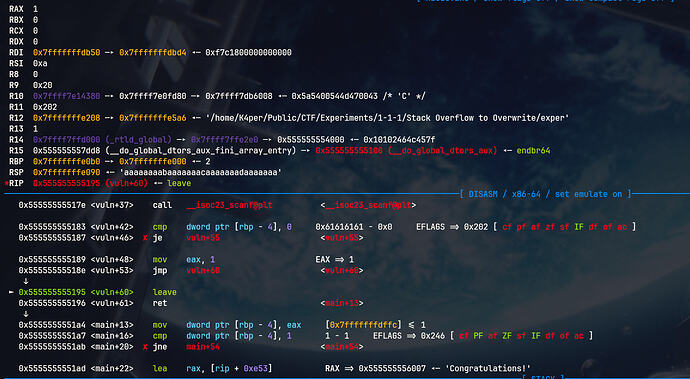
Task: Click red address 0x555555555100 (__do_global_dtors_aux)
Action: 406,151
